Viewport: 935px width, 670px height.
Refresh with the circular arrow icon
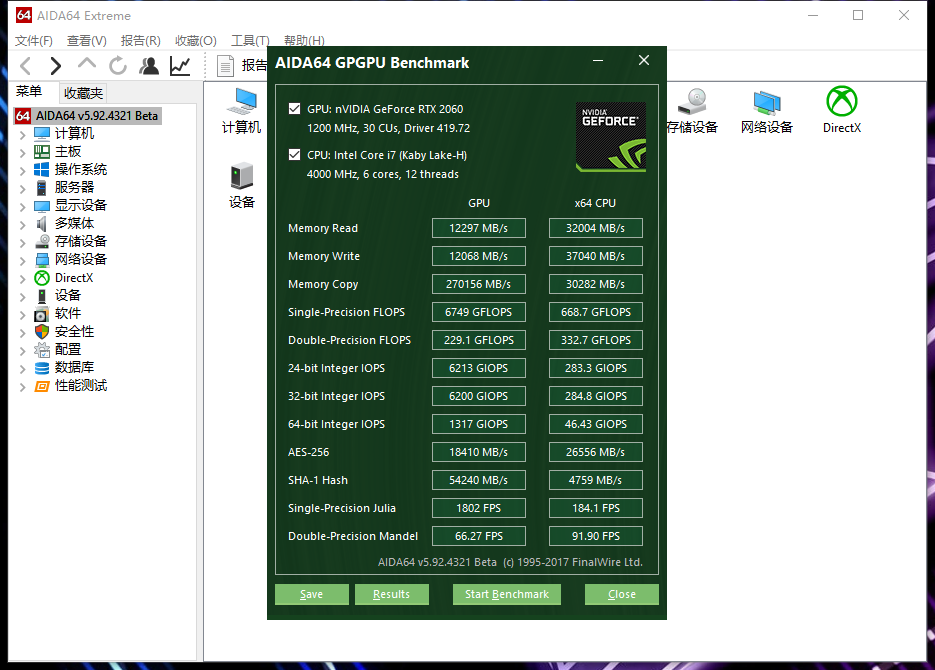coord(118,66)
